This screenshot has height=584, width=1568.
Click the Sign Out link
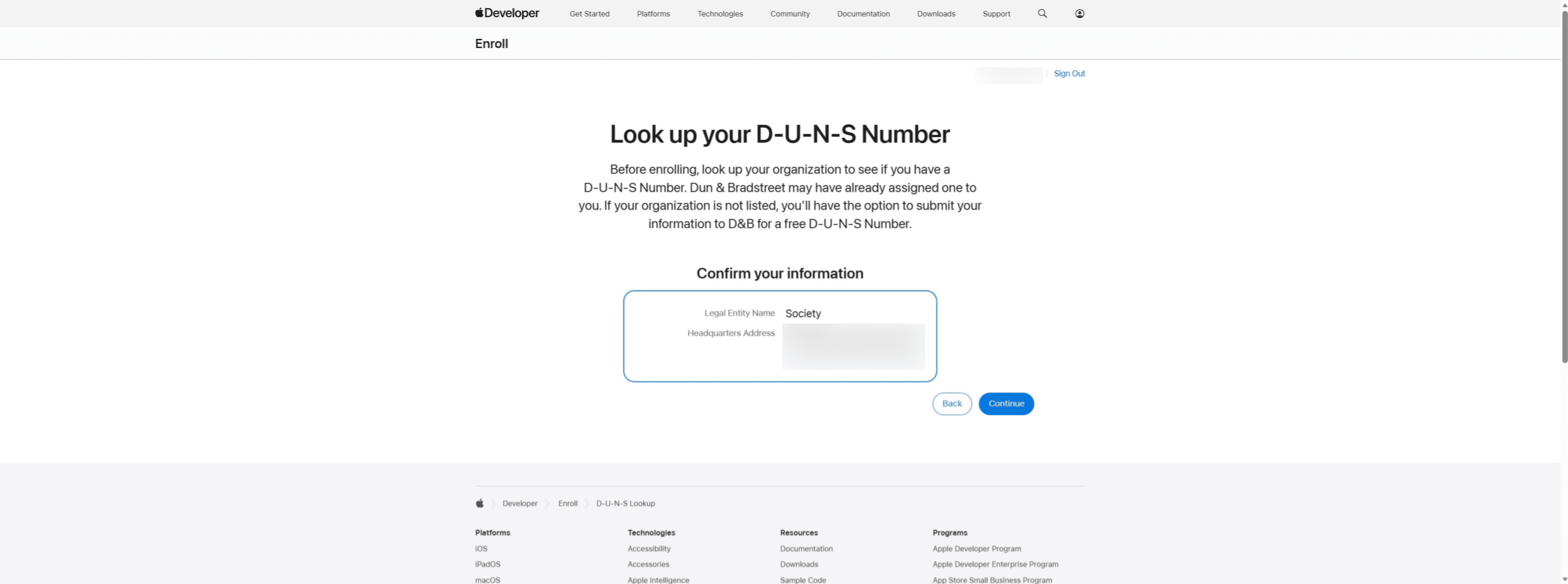coord(1069,73)
